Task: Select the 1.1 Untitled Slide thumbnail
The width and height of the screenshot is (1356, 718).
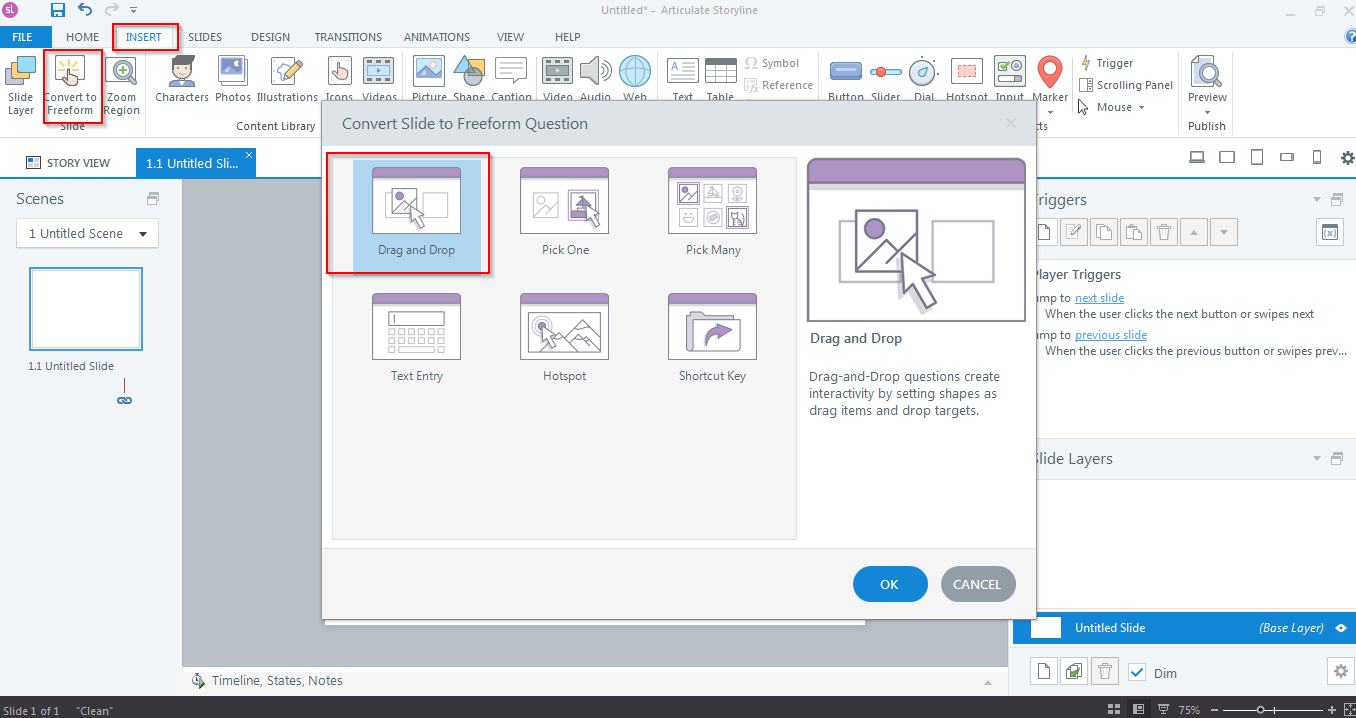Action: click(x=86, y=309)
